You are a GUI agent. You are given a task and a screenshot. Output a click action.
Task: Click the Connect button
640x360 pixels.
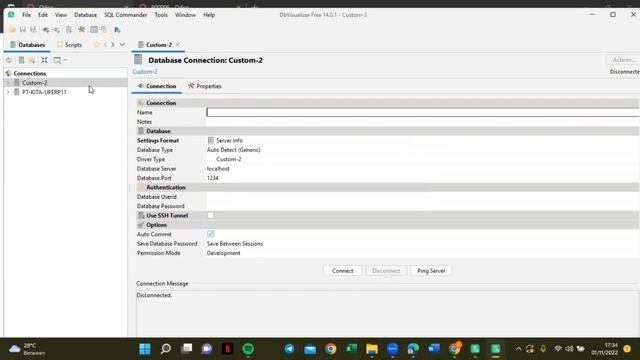pos(342,271)
